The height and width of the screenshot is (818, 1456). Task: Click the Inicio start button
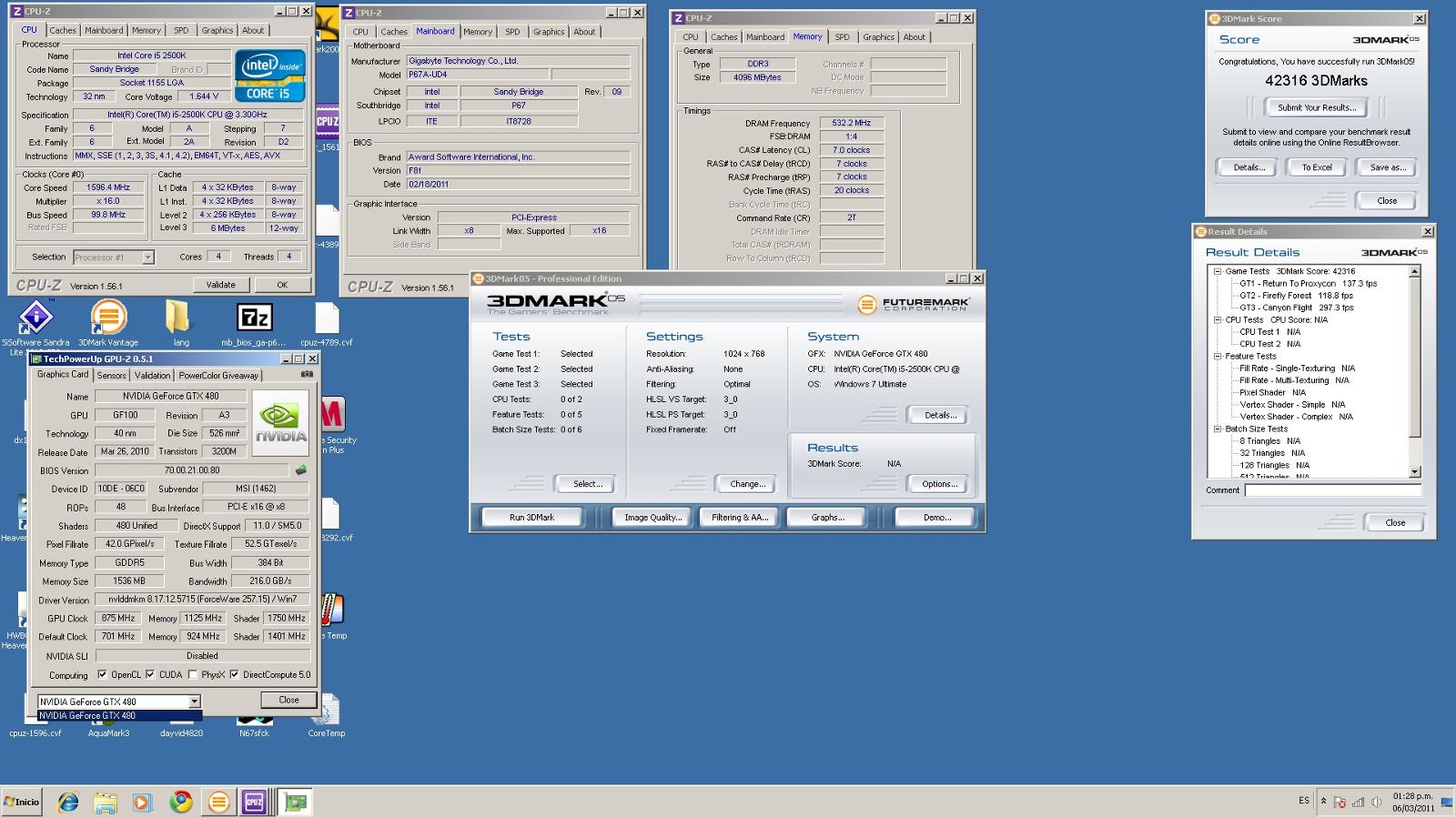coord(22,802)
